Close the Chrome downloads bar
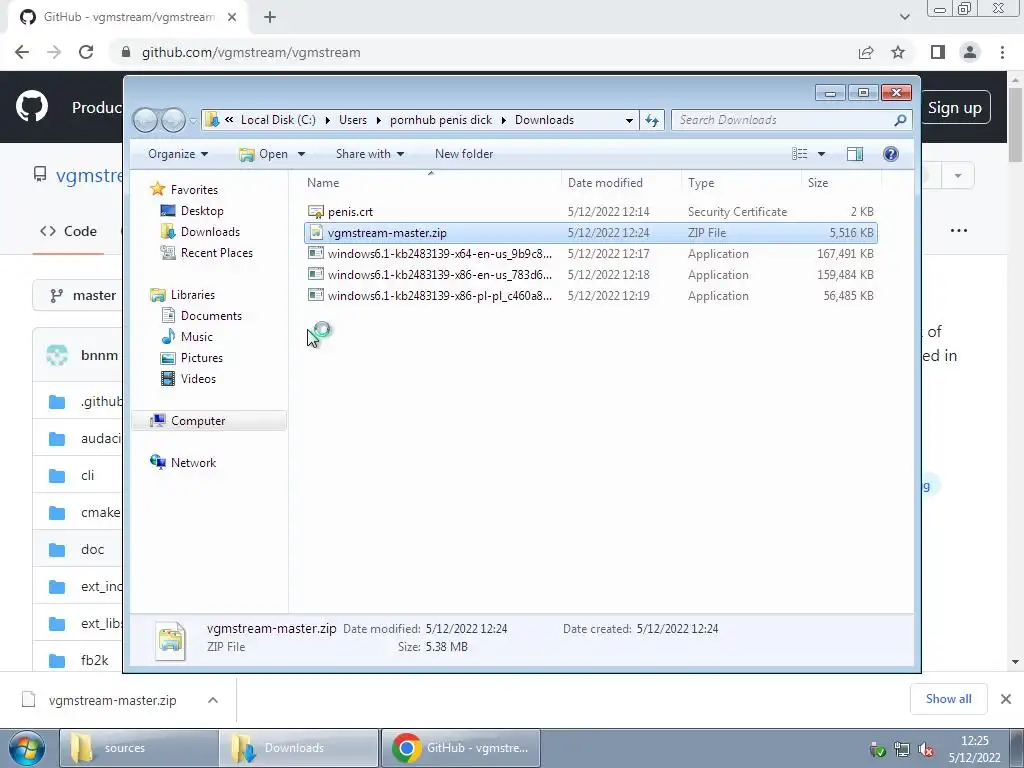1024x768 pixels. pyautogui.click(x=1006, y=699)
